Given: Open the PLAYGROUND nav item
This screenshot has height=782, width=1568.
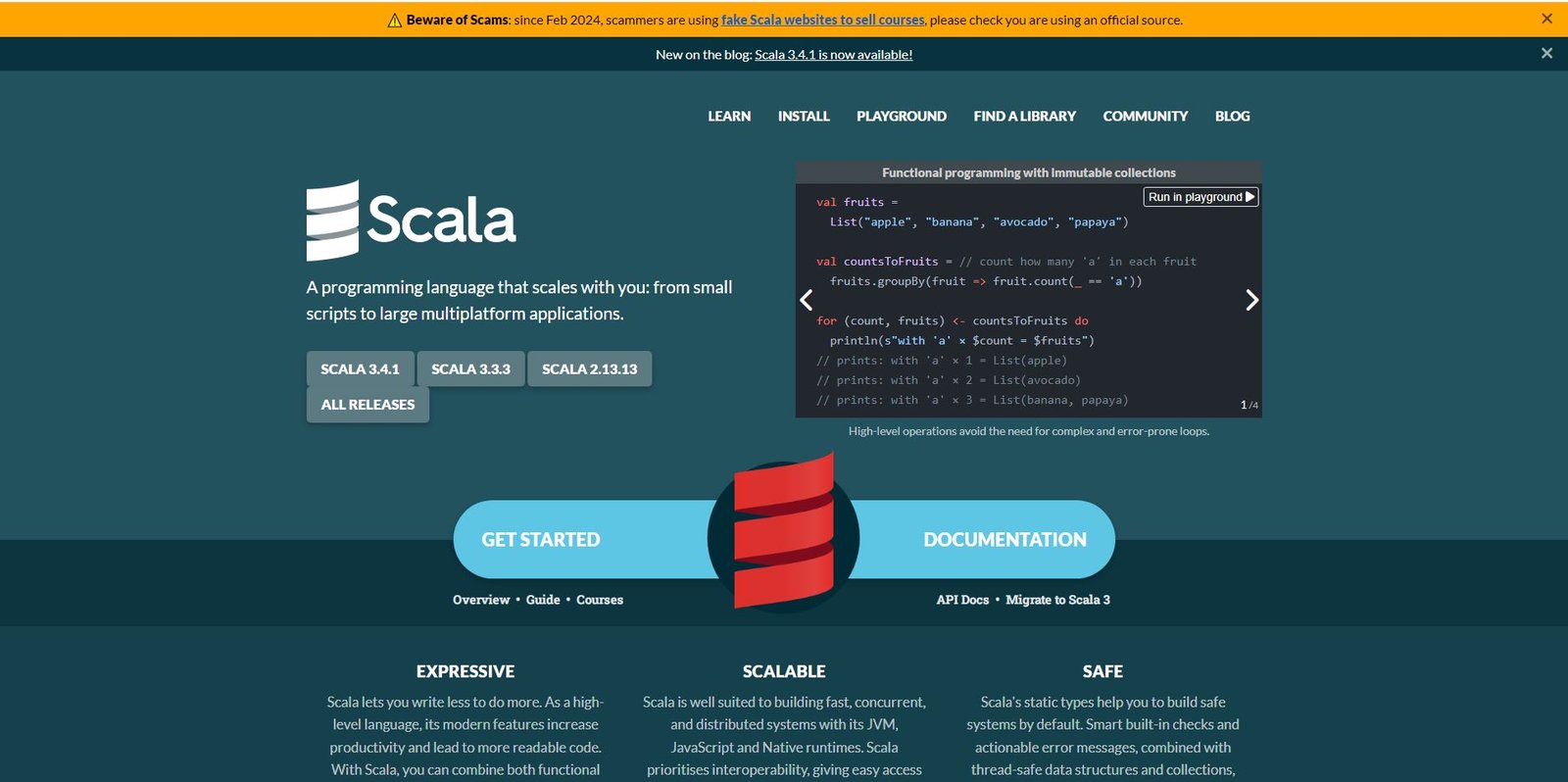Looking at the screenshot, I should (902, 116).
